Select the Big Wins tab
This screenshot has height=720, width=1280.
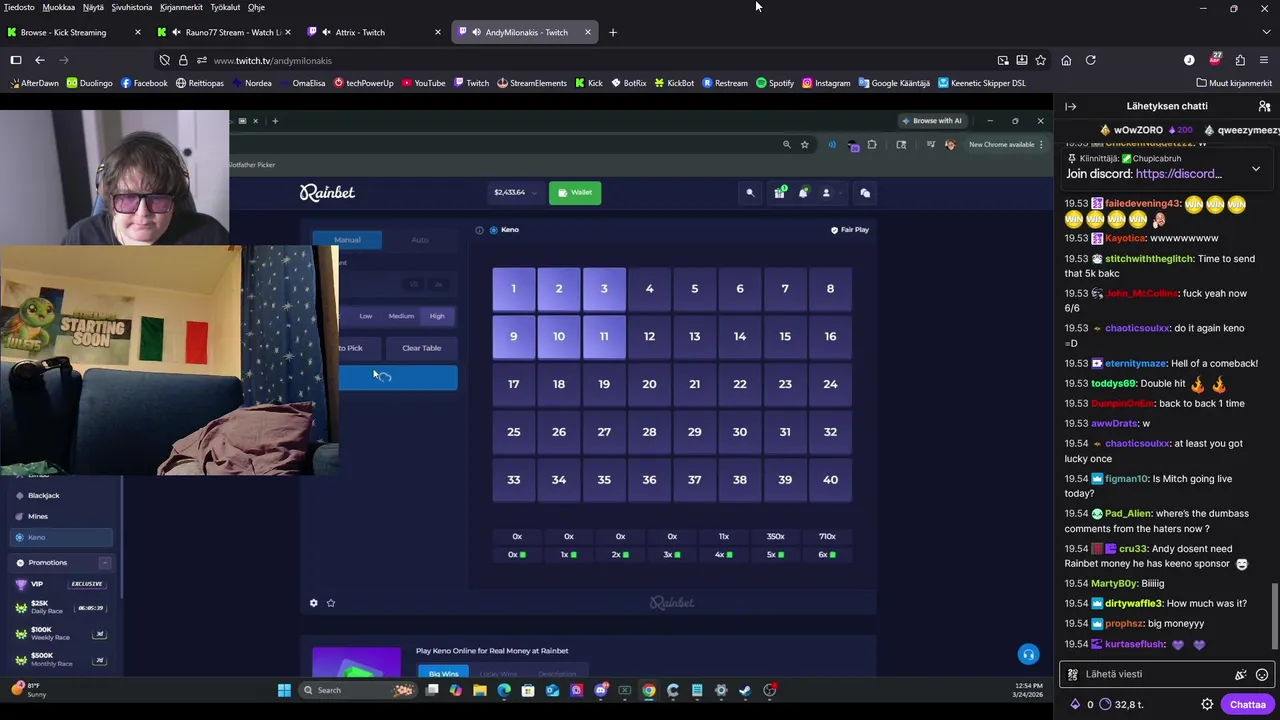(x=444, y=673)
